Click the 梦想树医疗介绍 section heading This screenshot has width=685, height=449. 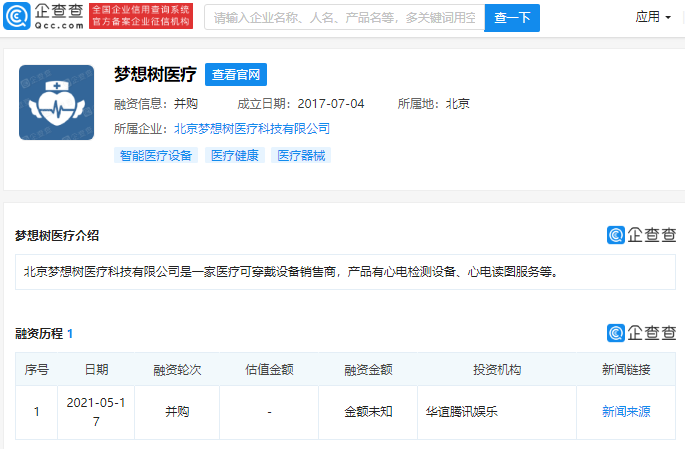[57, 236]
